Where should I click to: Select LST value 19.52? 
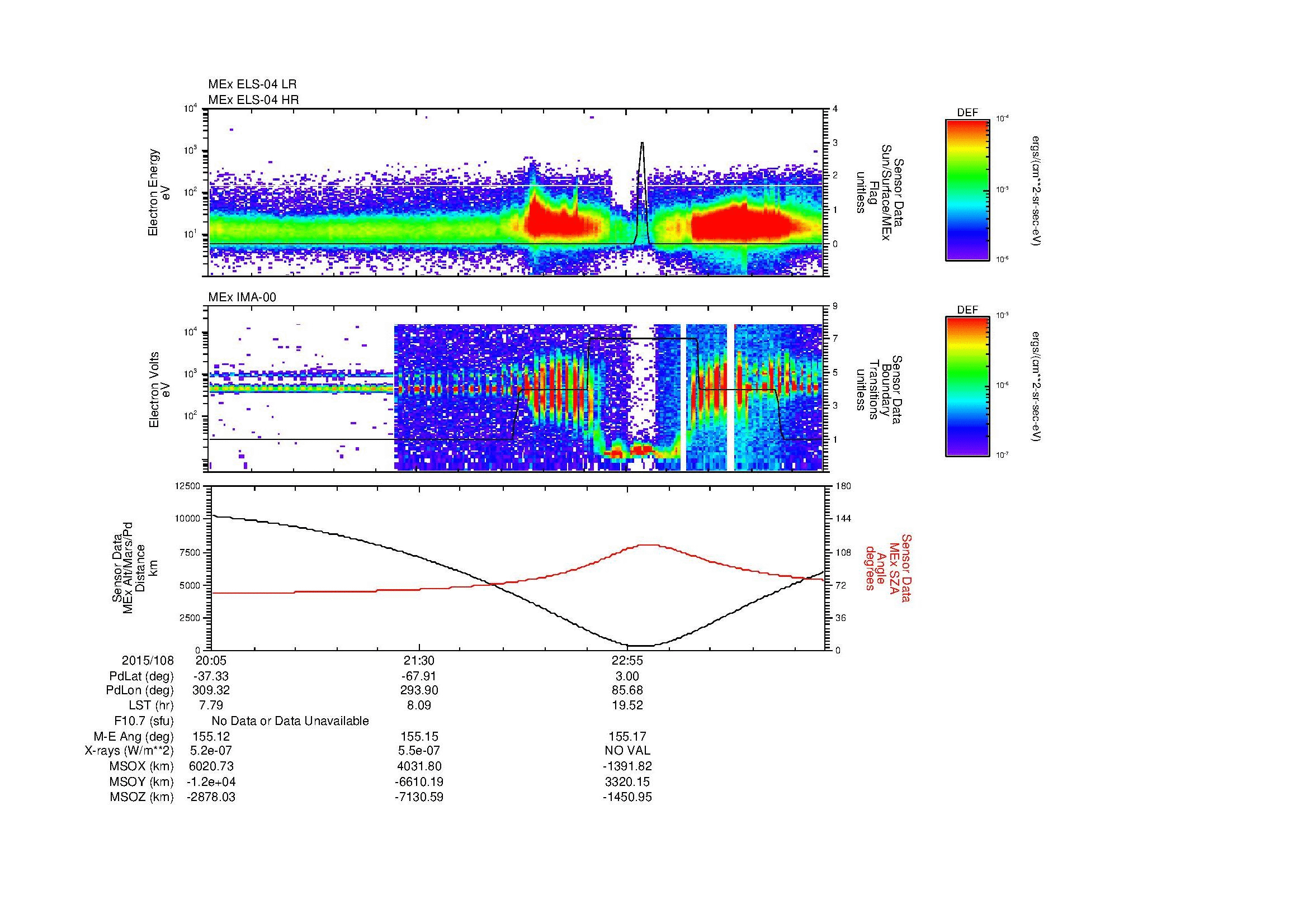click(x=627, y=705)
